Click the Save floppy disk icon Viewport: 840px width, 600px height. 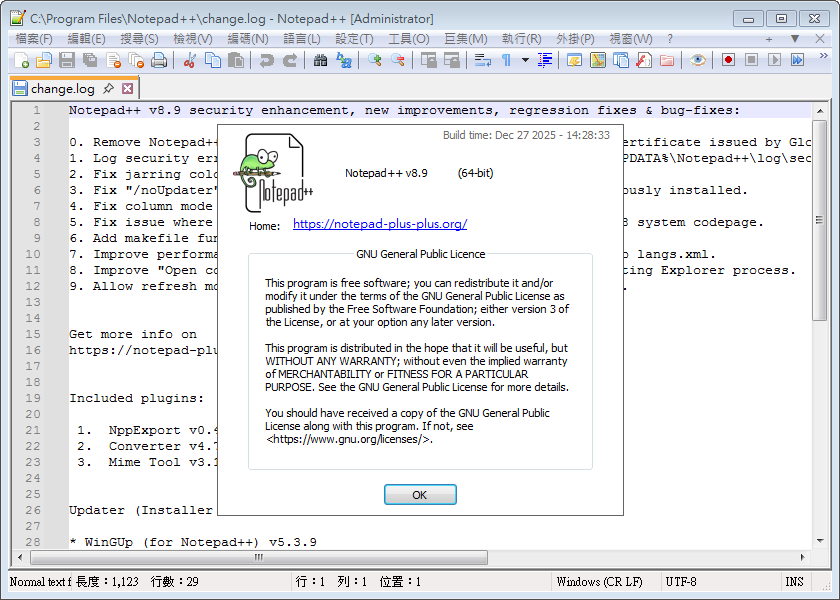point(67,60)
